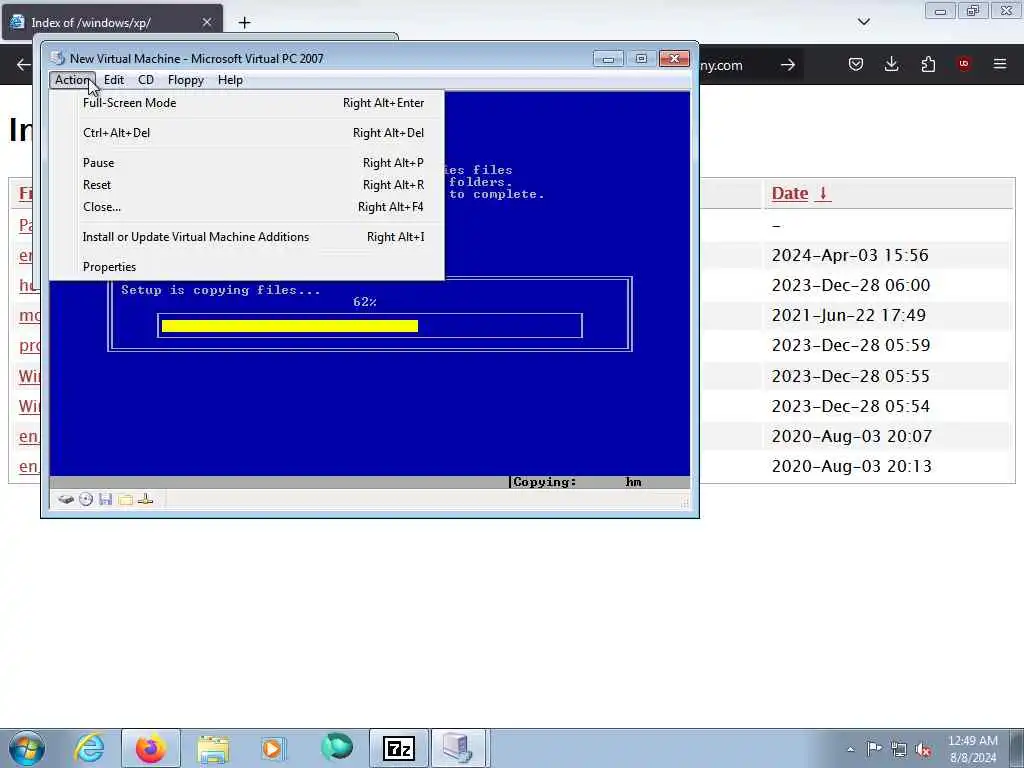
Task: Click the yellow setup progress bar
Action: pos(289,326)
